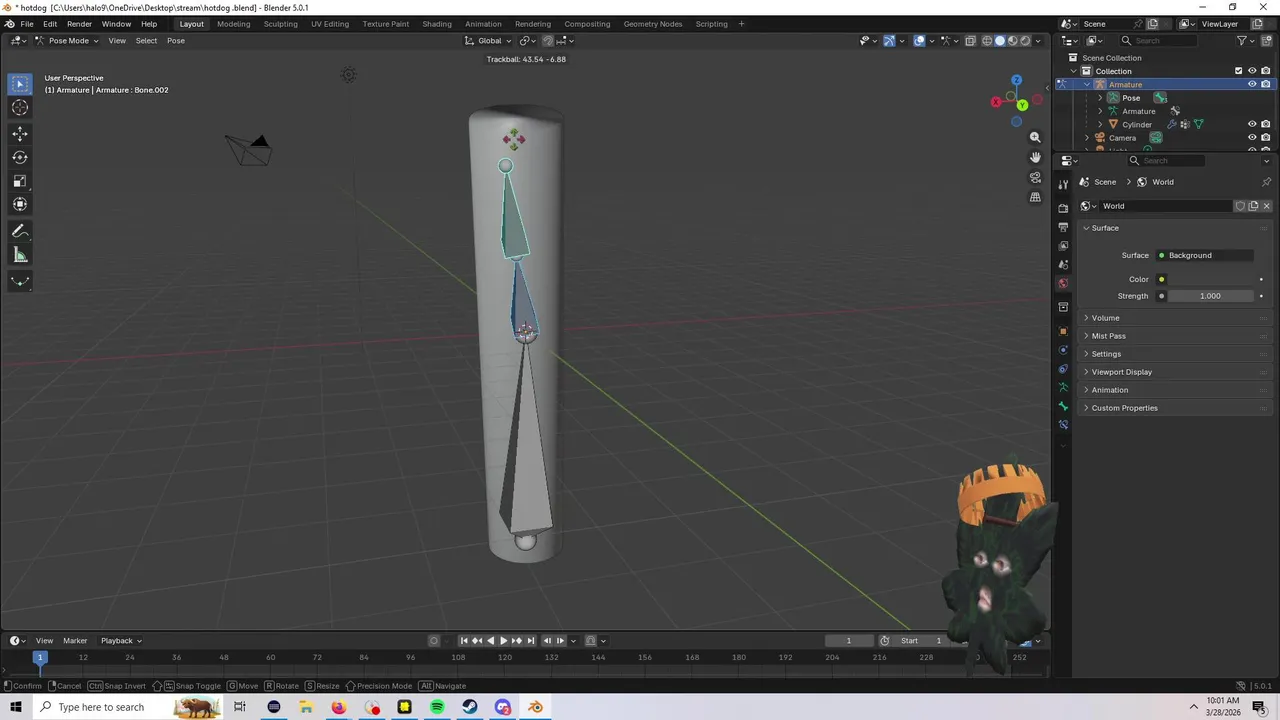Pin the properties editor context

click(x=1266, y=182)
